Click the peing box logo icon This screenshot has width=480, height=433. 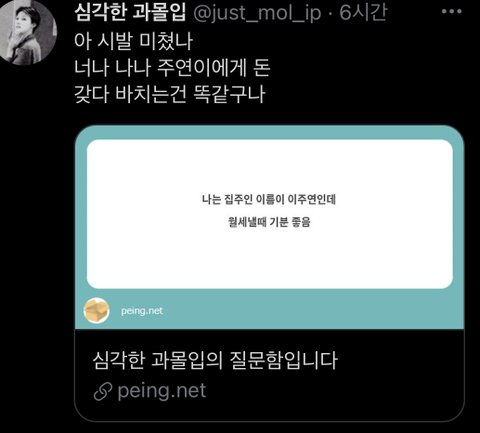96,311
